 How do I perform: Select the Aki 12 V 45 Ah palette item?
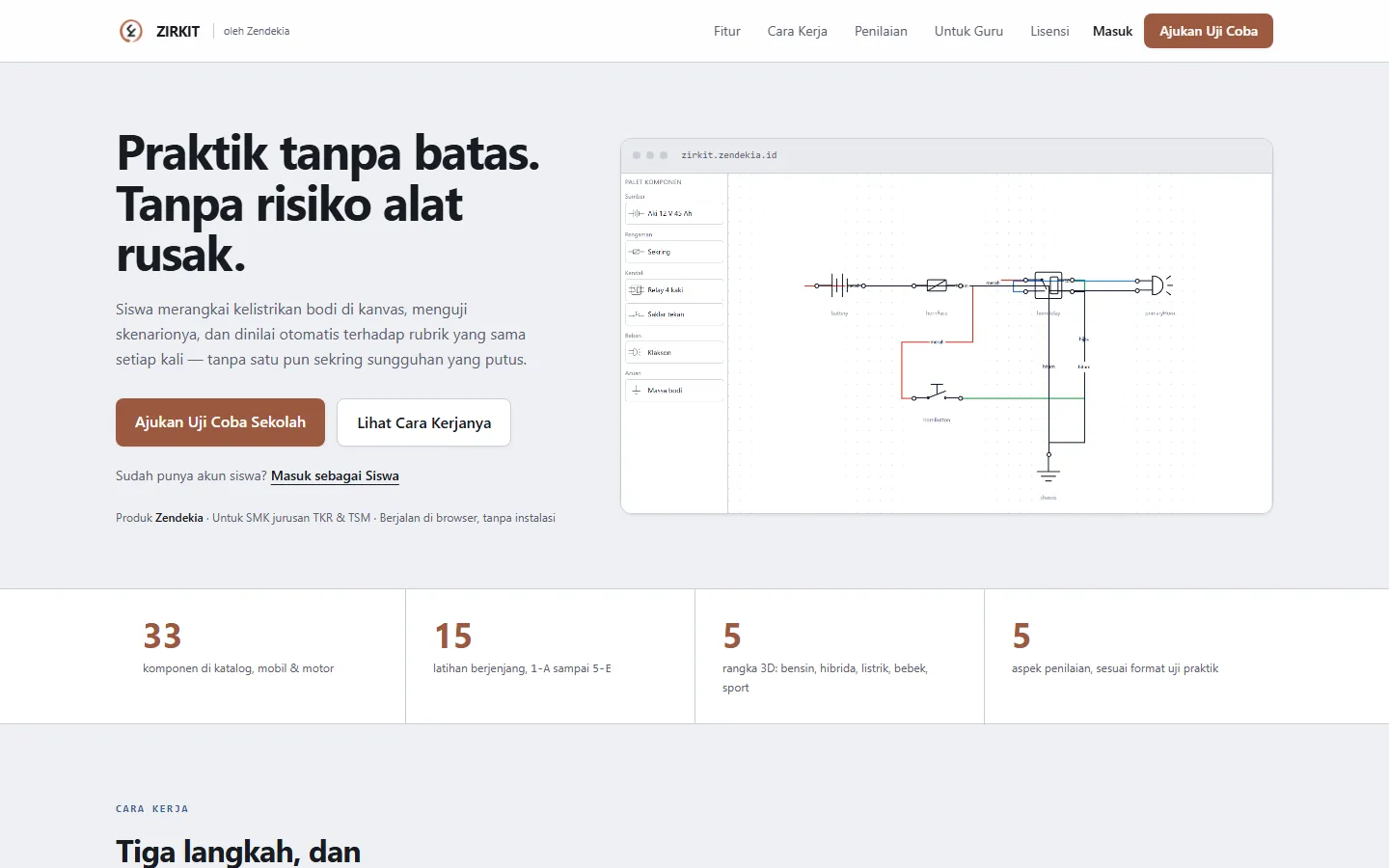click(674, 213)
